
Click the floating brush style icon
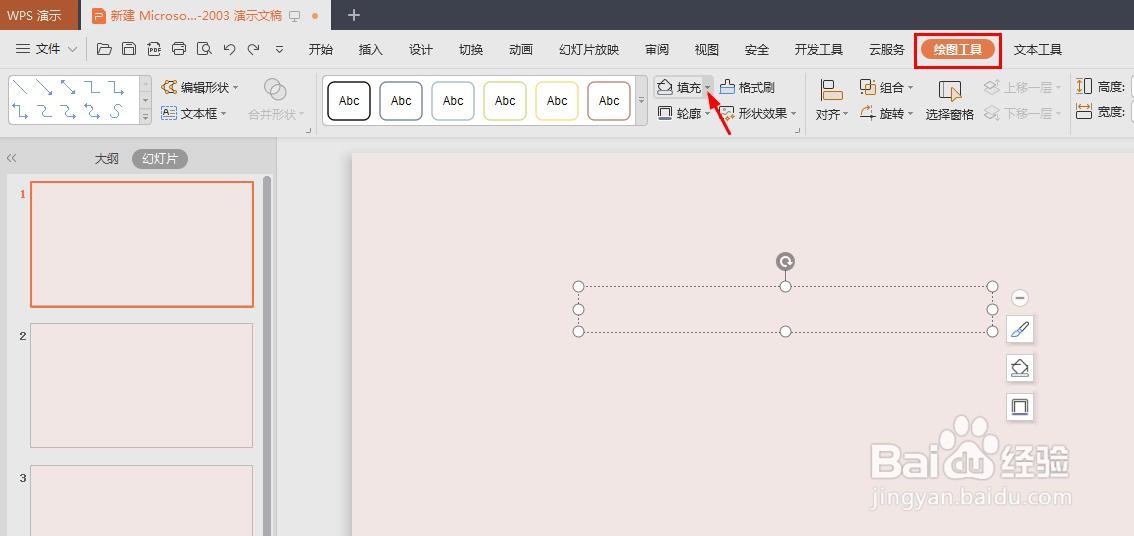click(x=1019, y=329)
